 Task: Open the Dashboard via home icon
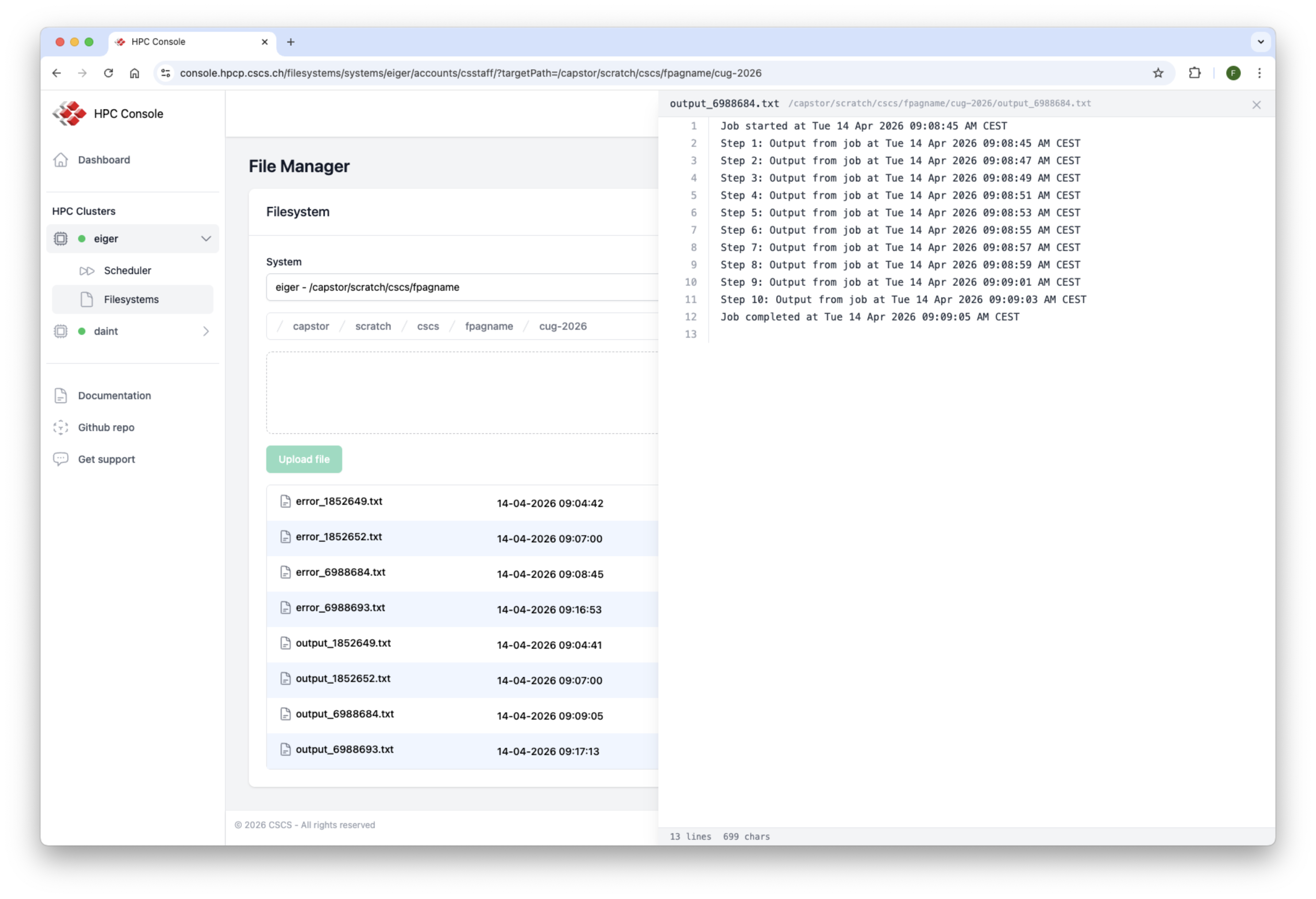[61, 160]
